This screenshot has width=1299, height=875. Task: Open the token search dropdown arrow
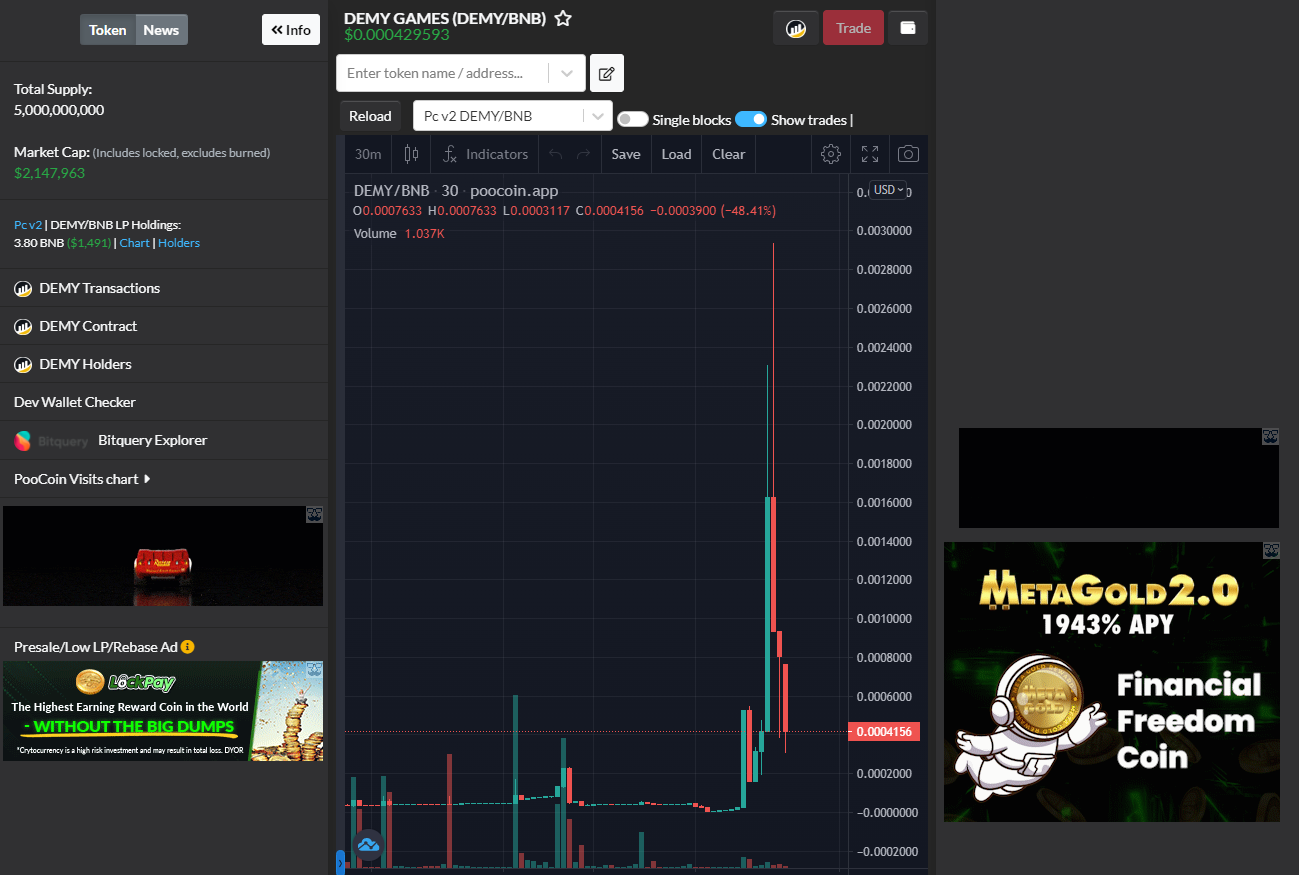[567, 73]
